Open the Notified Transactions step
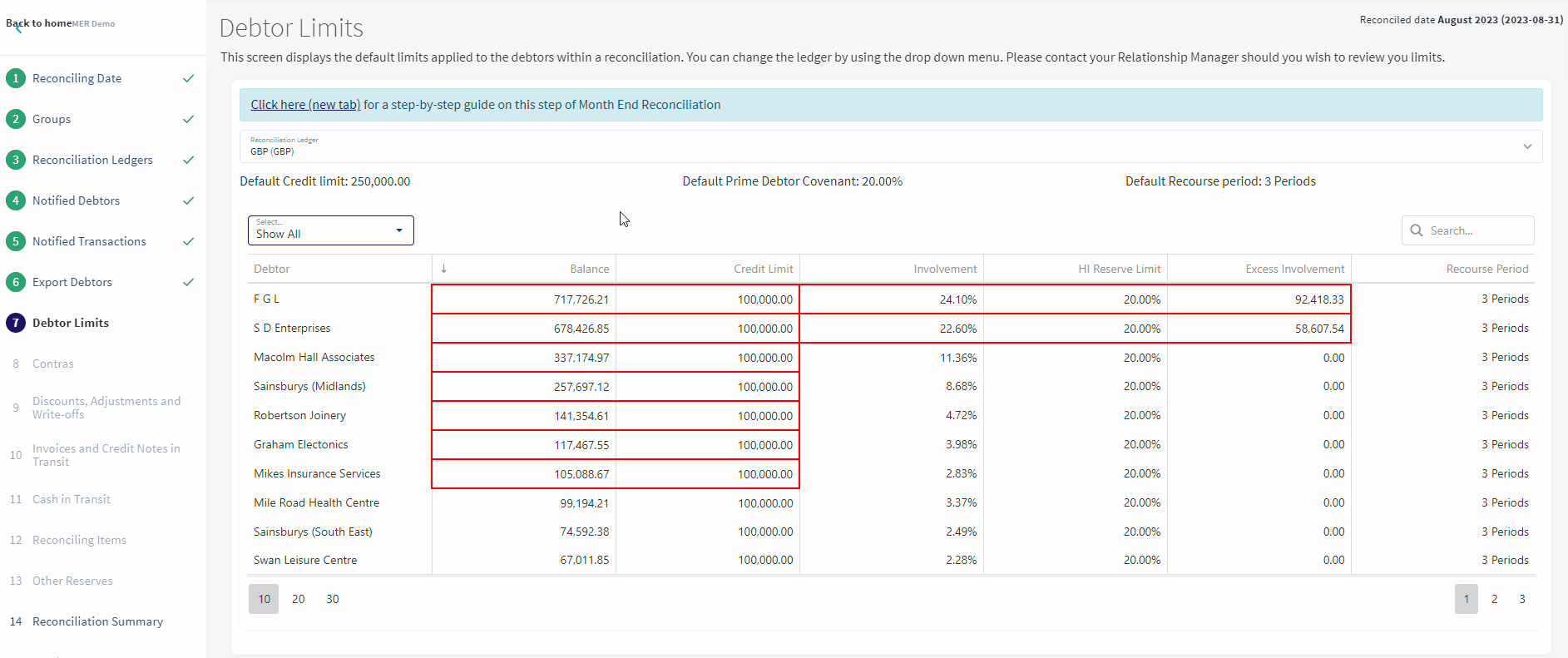Image resolution: width=1568 pixels, height=658 pixels. coord(89,241)
